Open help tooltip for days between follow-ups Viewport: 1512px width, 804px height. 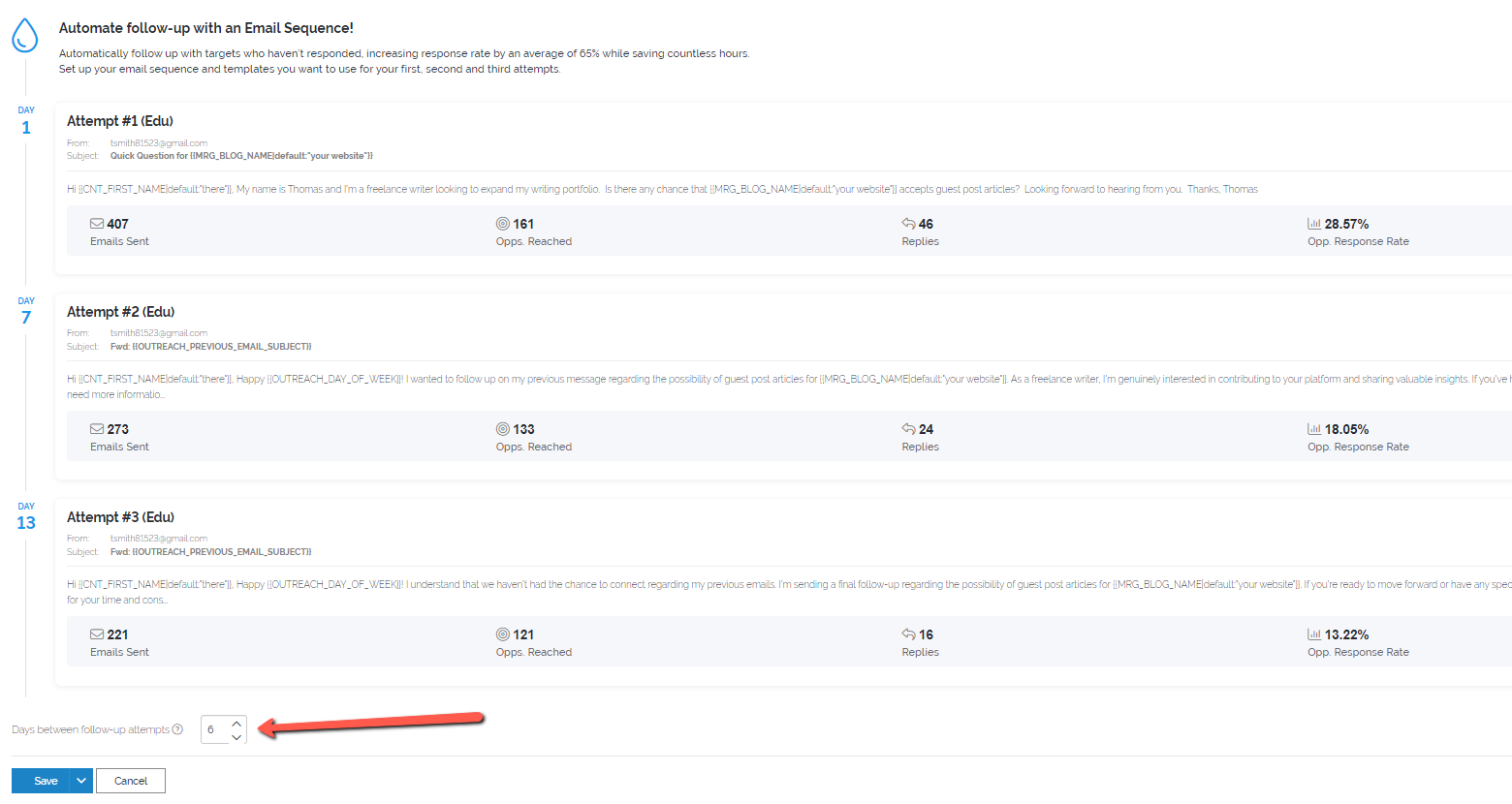177,729
